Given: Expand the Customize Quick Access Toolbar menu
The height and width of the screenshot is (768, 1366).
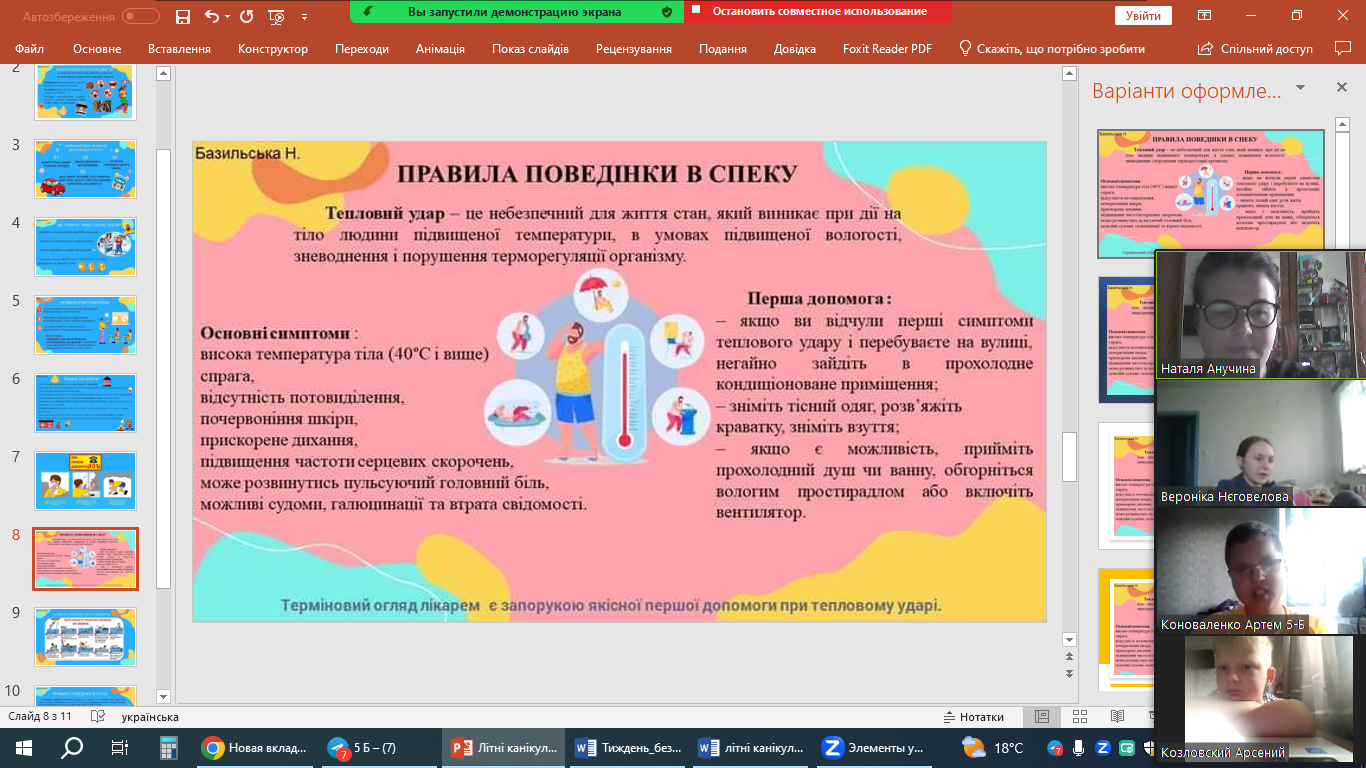Looking at the screenshot, I should (304, 16).
